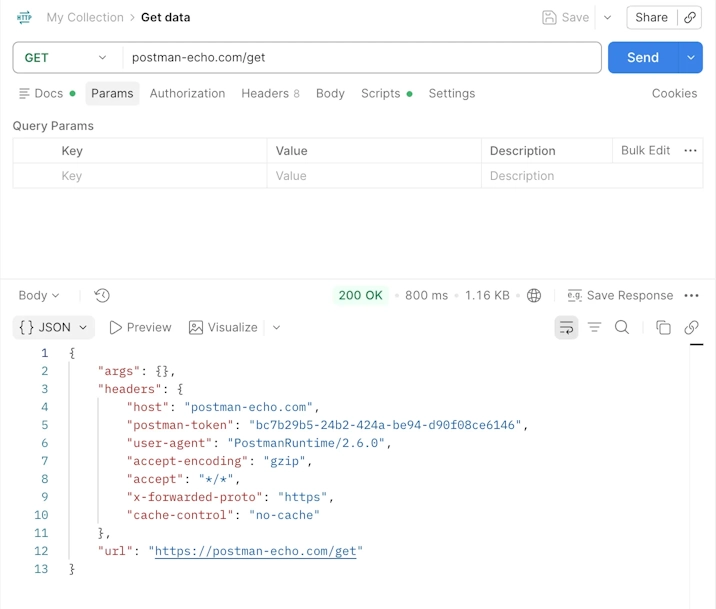
Task: Click the query param Value input cell
Action: coord(374,176)
